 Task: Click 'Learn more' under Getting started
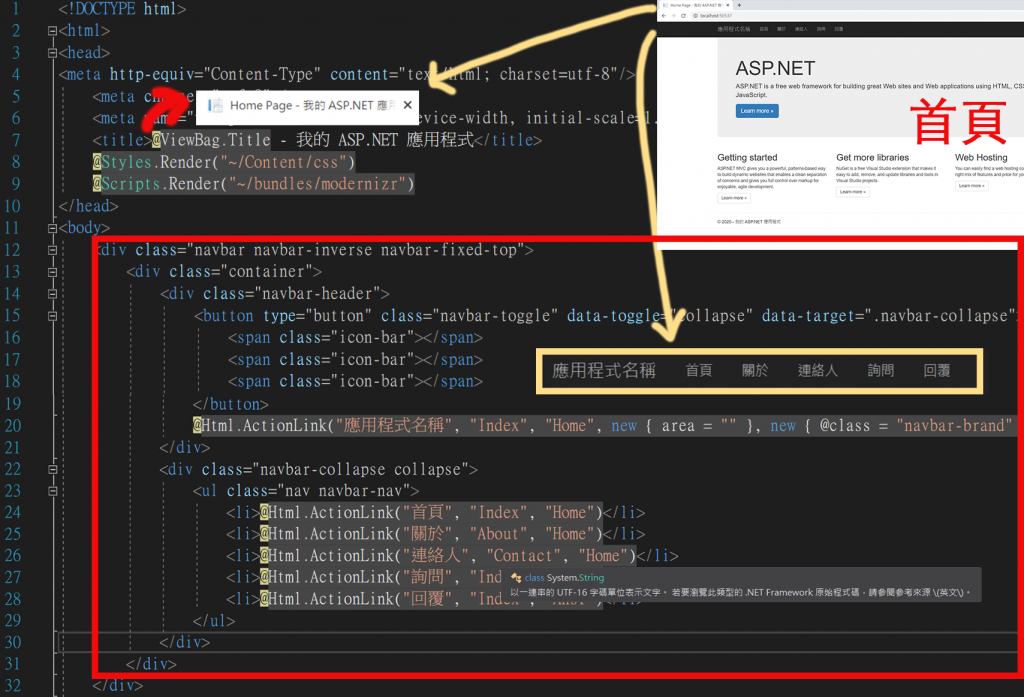pyautogui.click(x=733, y=198)
